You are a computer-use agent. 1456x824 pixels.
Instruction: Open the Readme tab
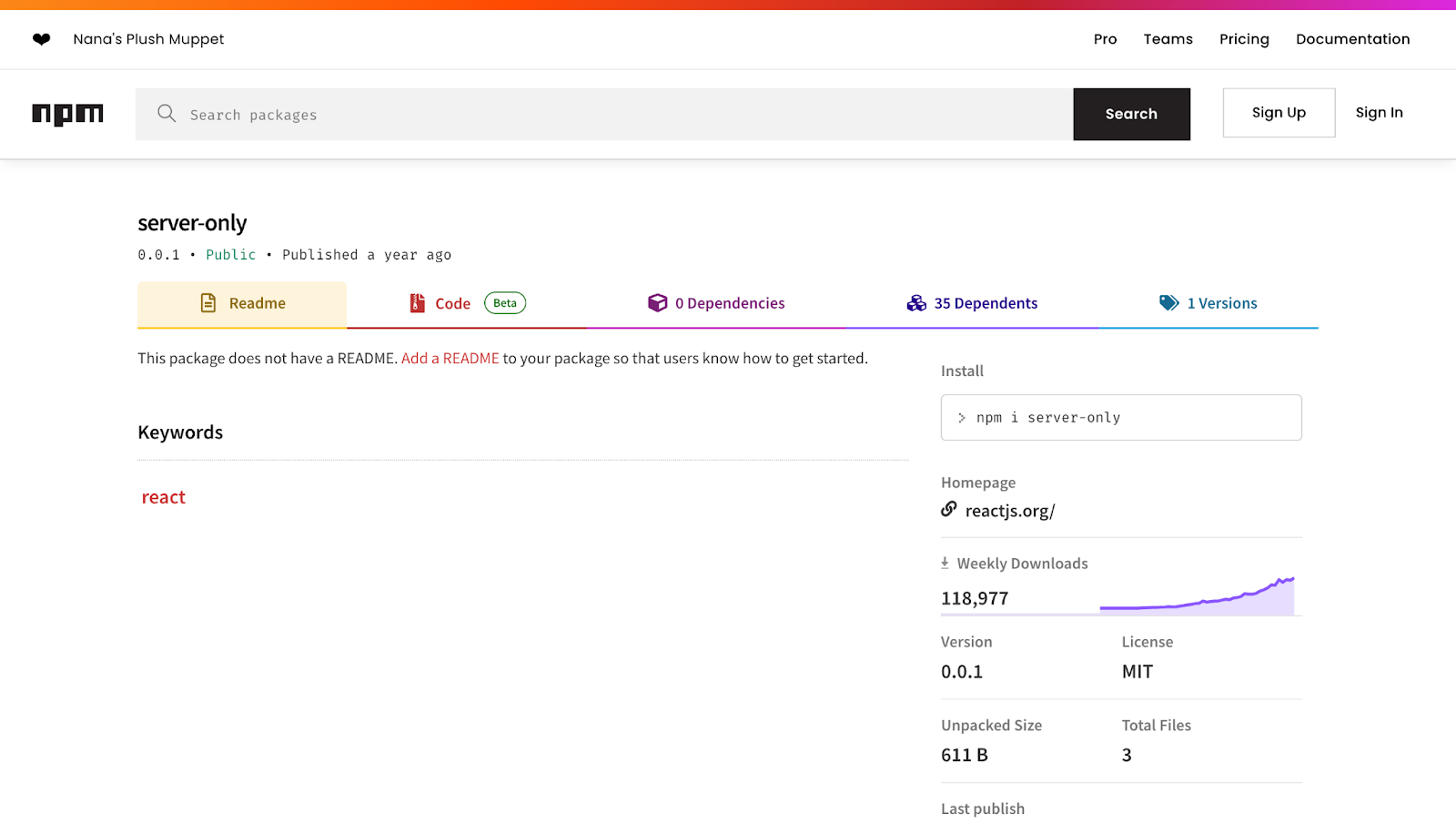tap(242, 304)
